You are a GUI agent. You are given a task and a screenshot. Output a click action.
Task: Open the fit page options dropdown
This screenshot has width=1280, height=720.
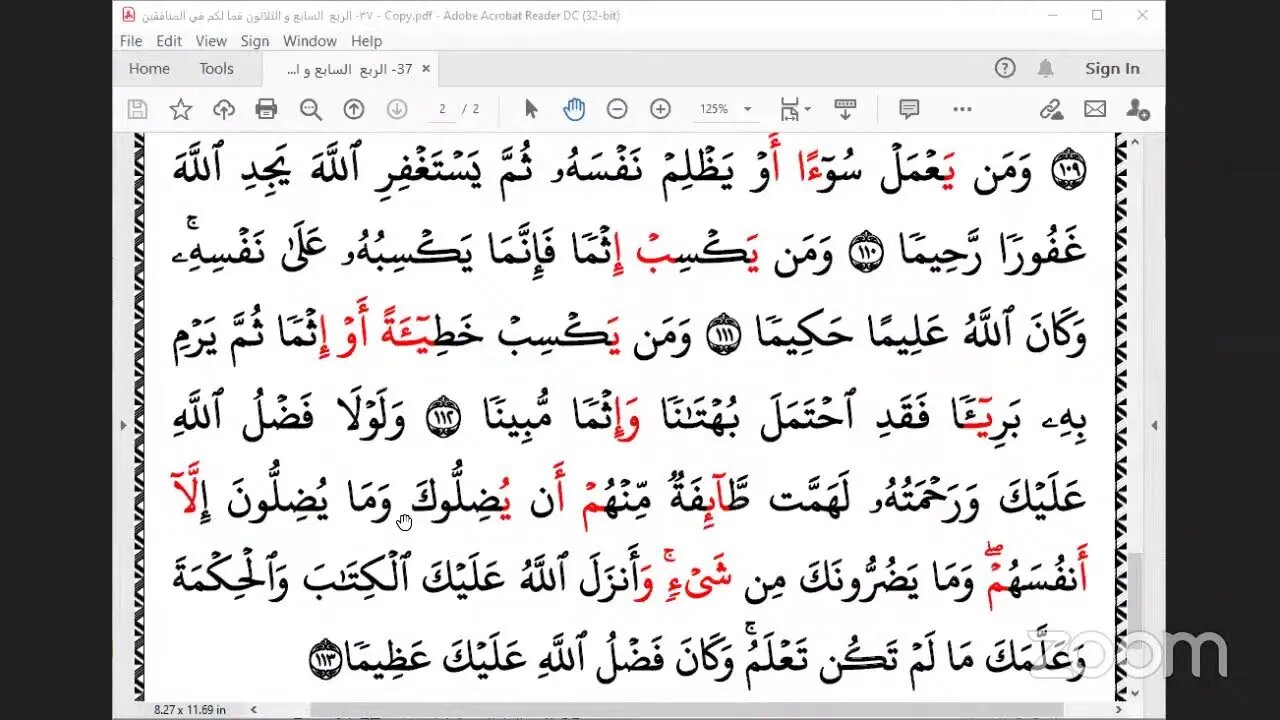click(x=795, y=109)
